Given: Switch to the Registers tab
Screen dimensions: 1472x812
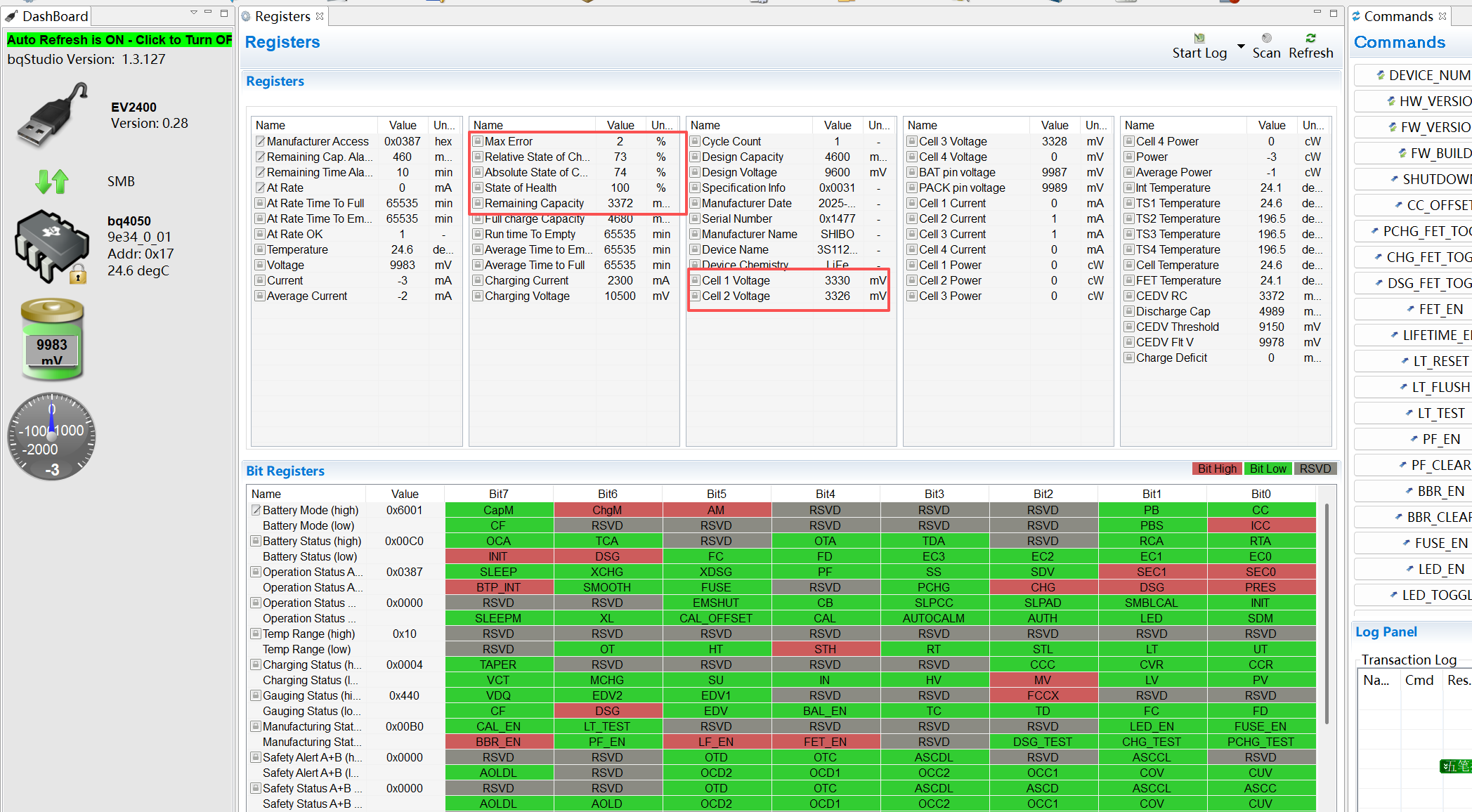Looking at the screenshot, I should pyautogui.click(x=282, y=16).
